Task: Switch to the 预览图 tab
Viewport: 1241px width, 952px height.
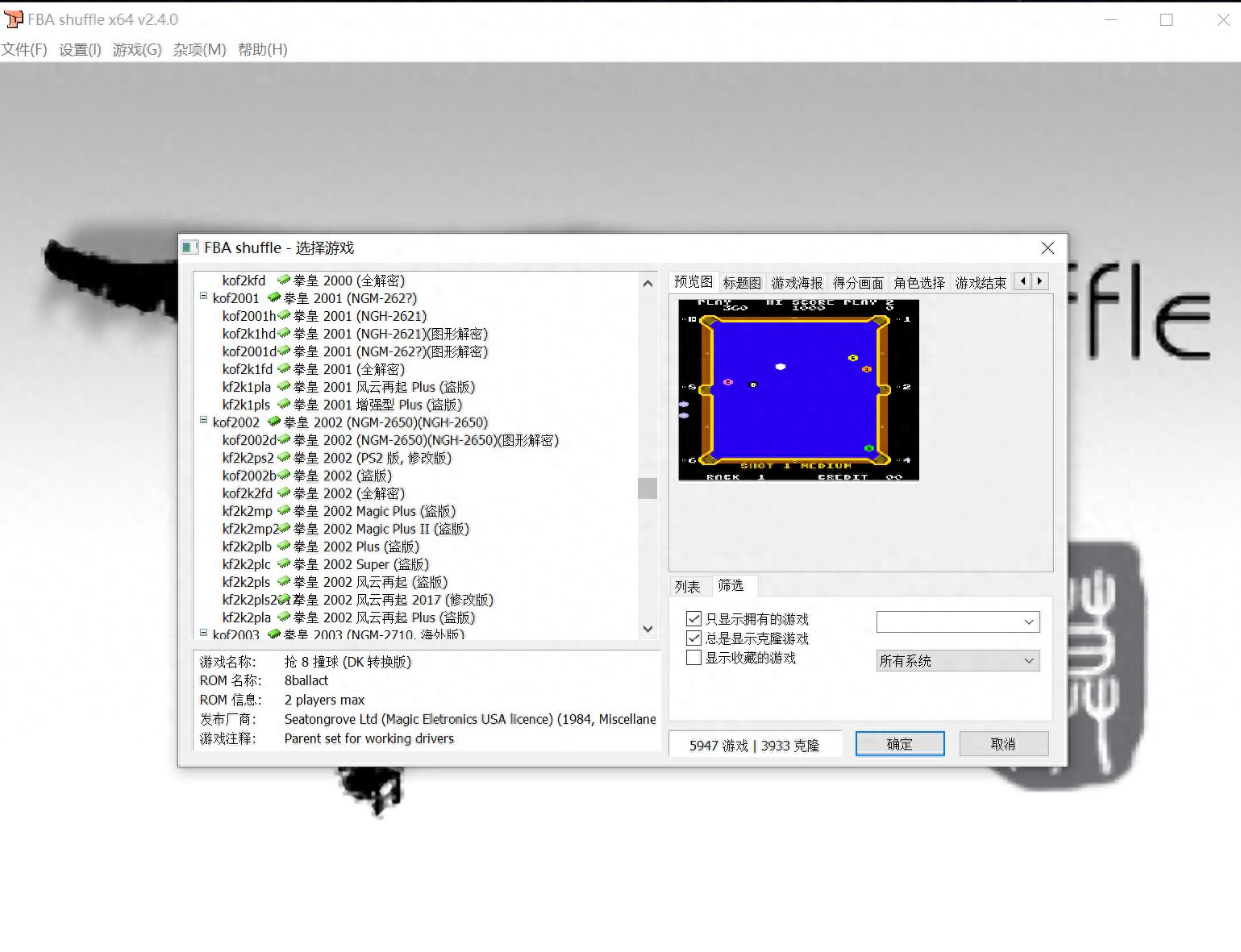Action: 693,281
